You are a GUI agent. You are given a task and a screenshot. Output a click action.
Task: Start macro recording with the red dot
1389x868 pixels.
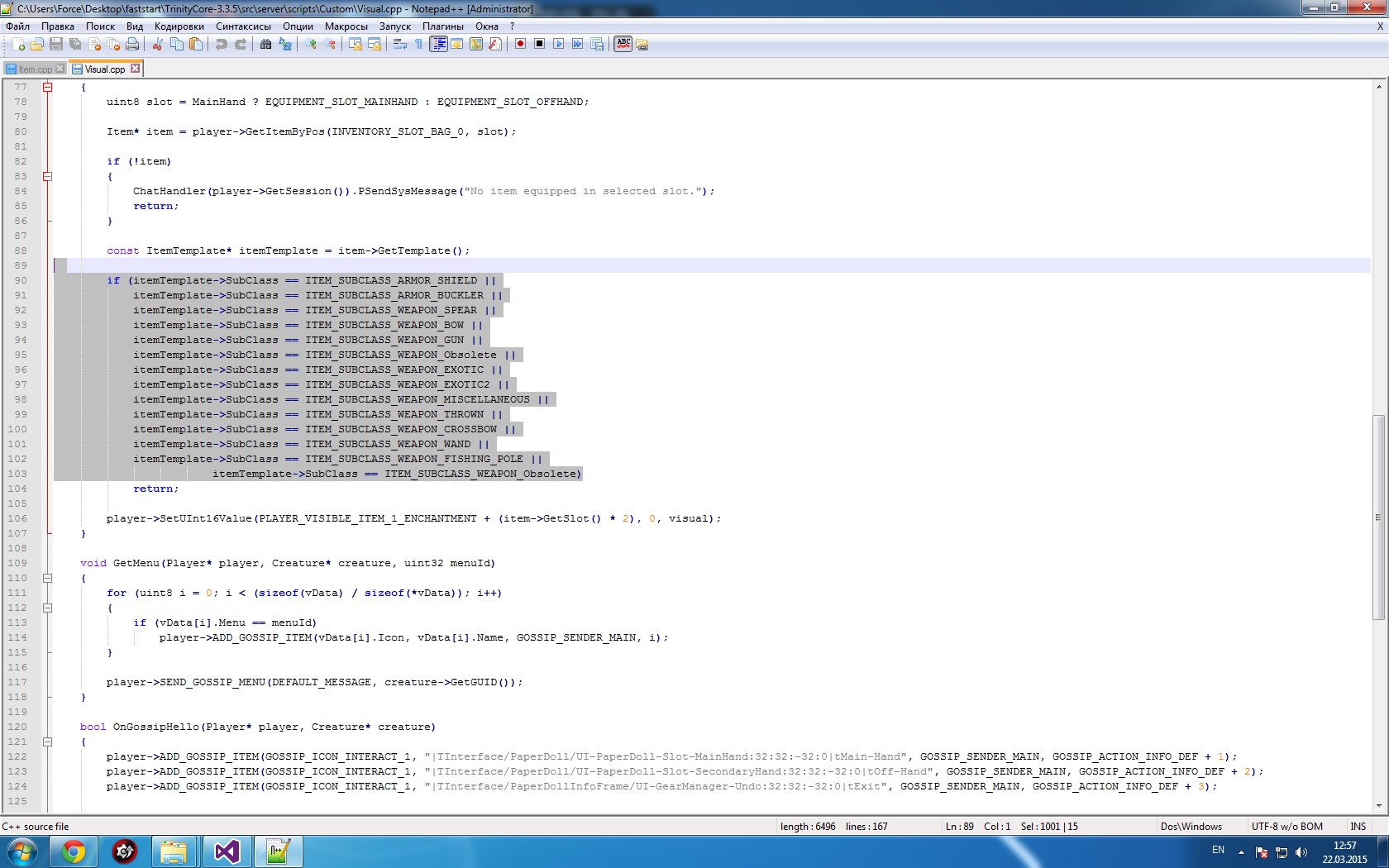tap(520, 45)
